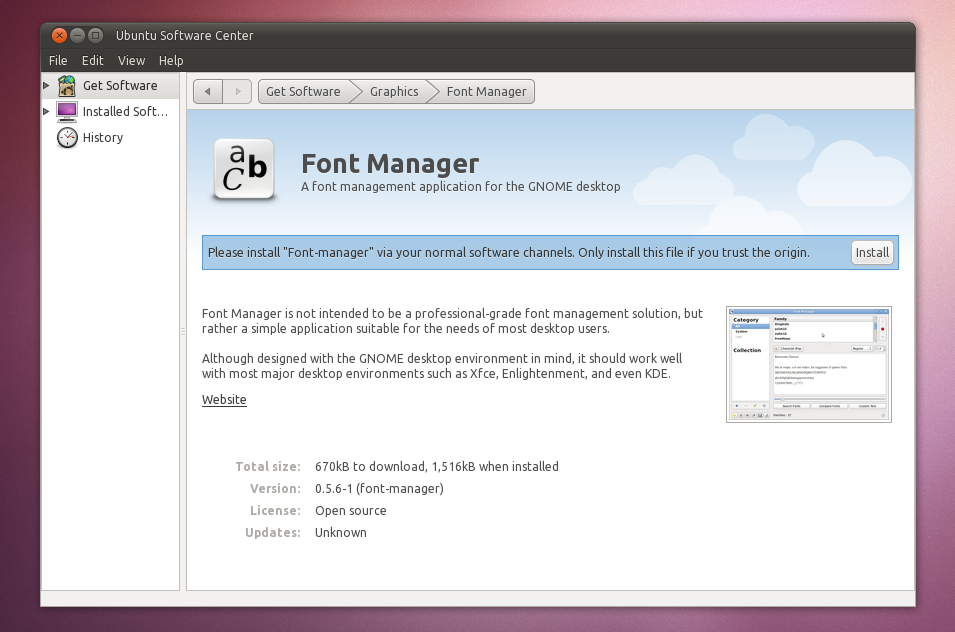This screenshot has height=632, width=955.
Task: Click the 'Please install Font-manager' warning text
Action: tap(509, 253)
